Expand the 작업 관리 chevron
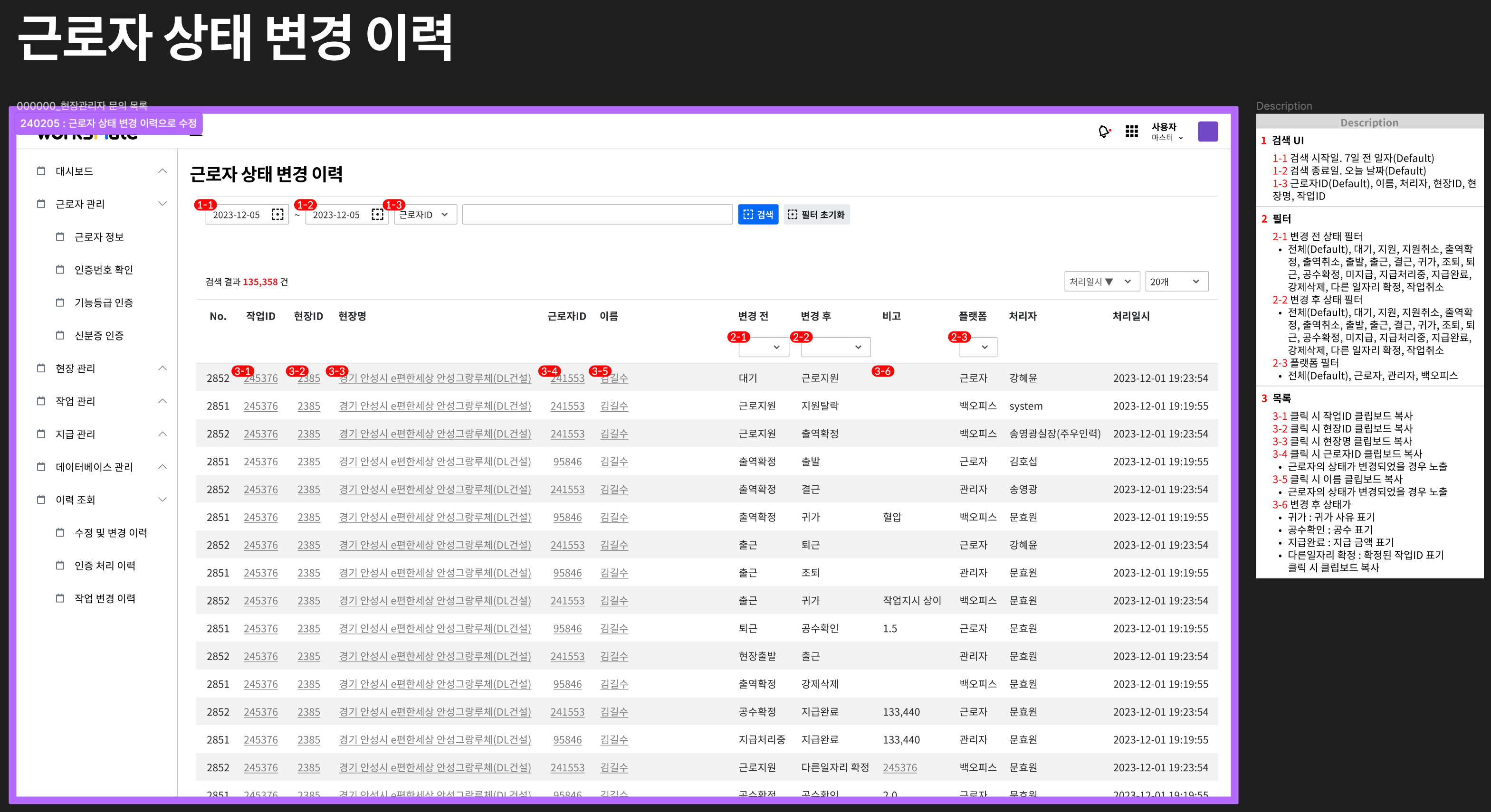Screen dimensions: 1491x812 [162, 401]
